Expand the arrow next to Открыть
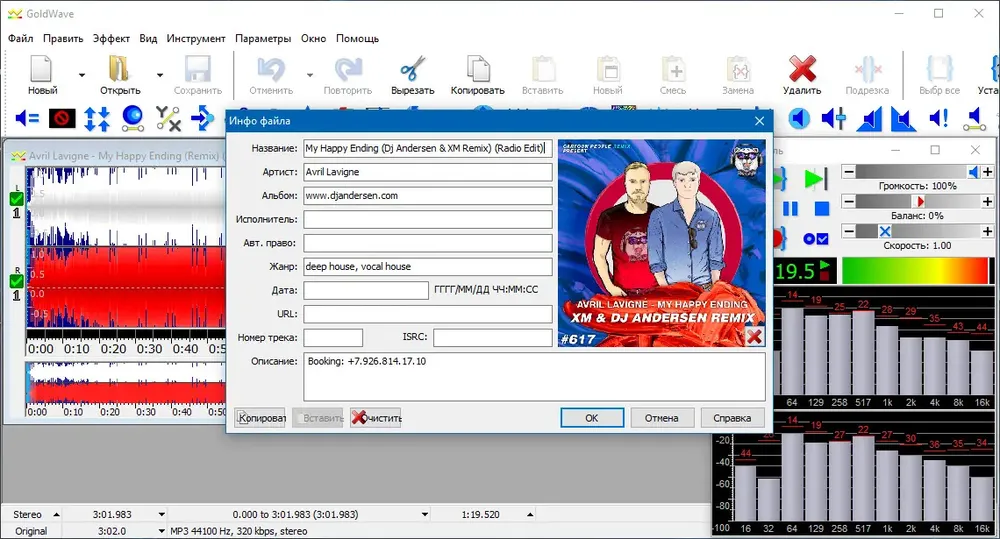 coord(159,75)
